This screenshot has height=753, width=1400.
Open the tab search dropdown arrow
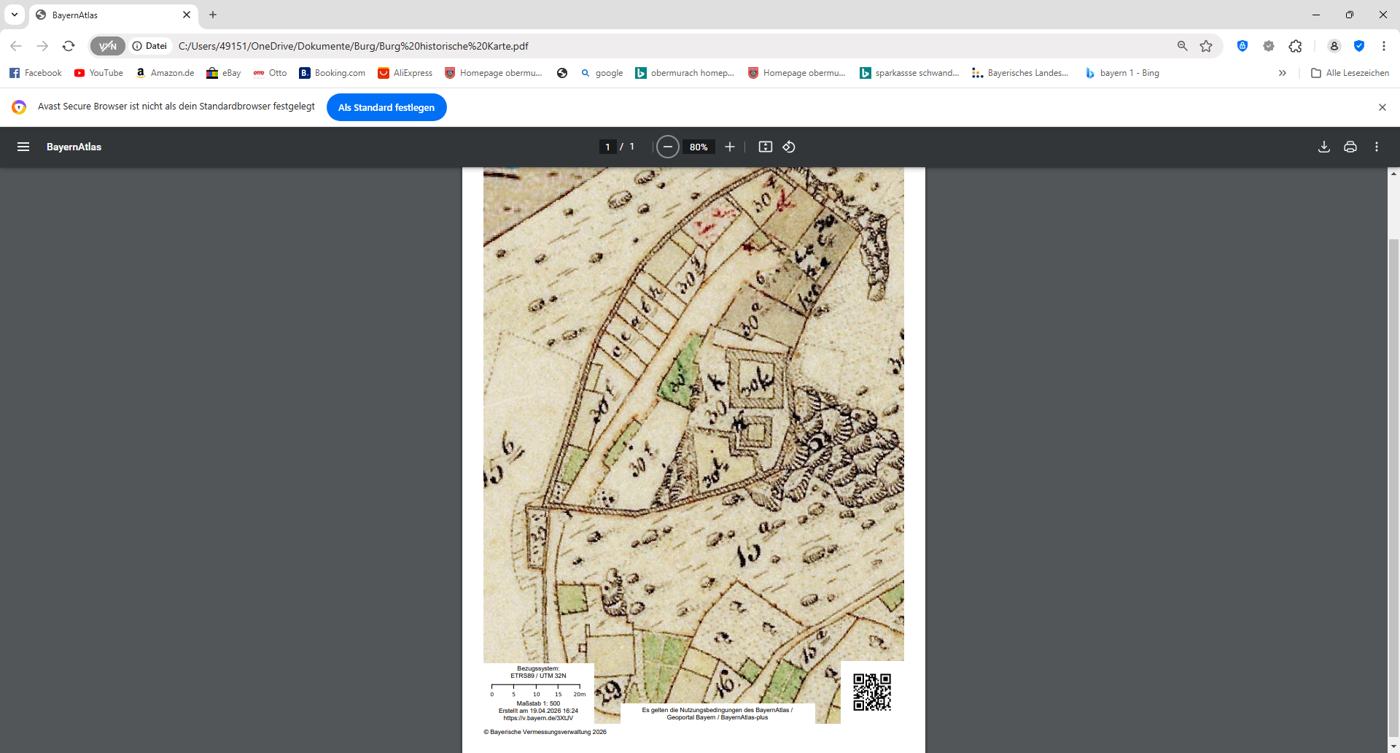(x=14, y=15)
